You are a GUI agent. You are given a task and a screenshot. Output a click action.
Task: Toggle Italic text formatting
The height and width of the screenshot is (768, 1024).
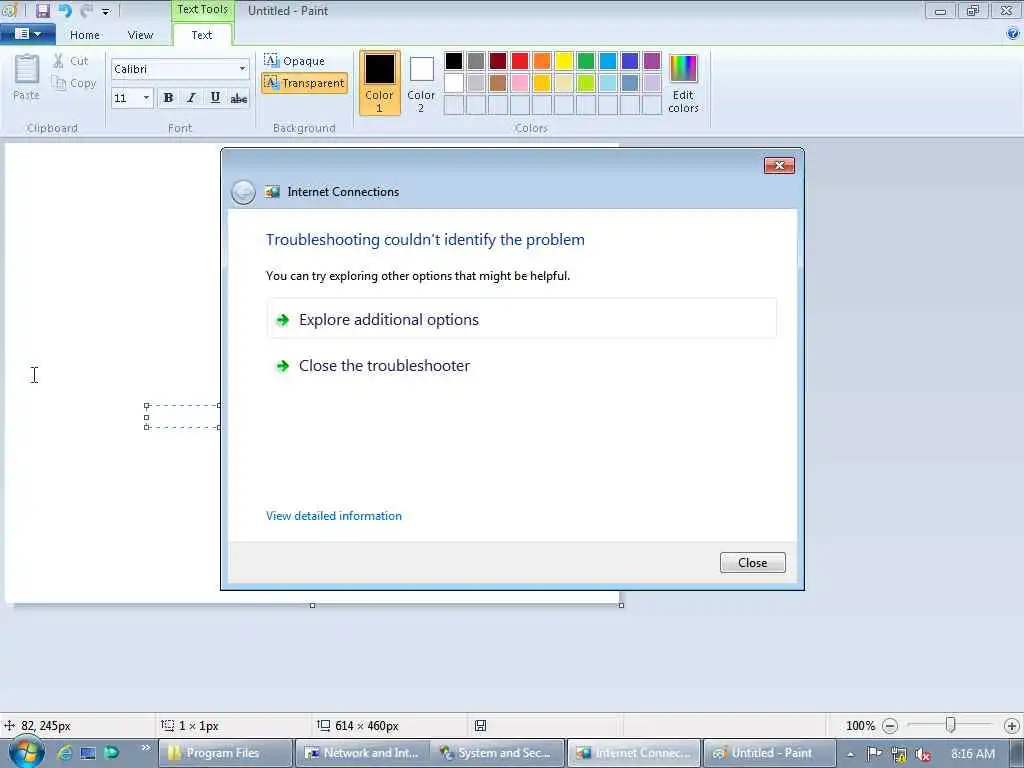[x=191, y=98]
